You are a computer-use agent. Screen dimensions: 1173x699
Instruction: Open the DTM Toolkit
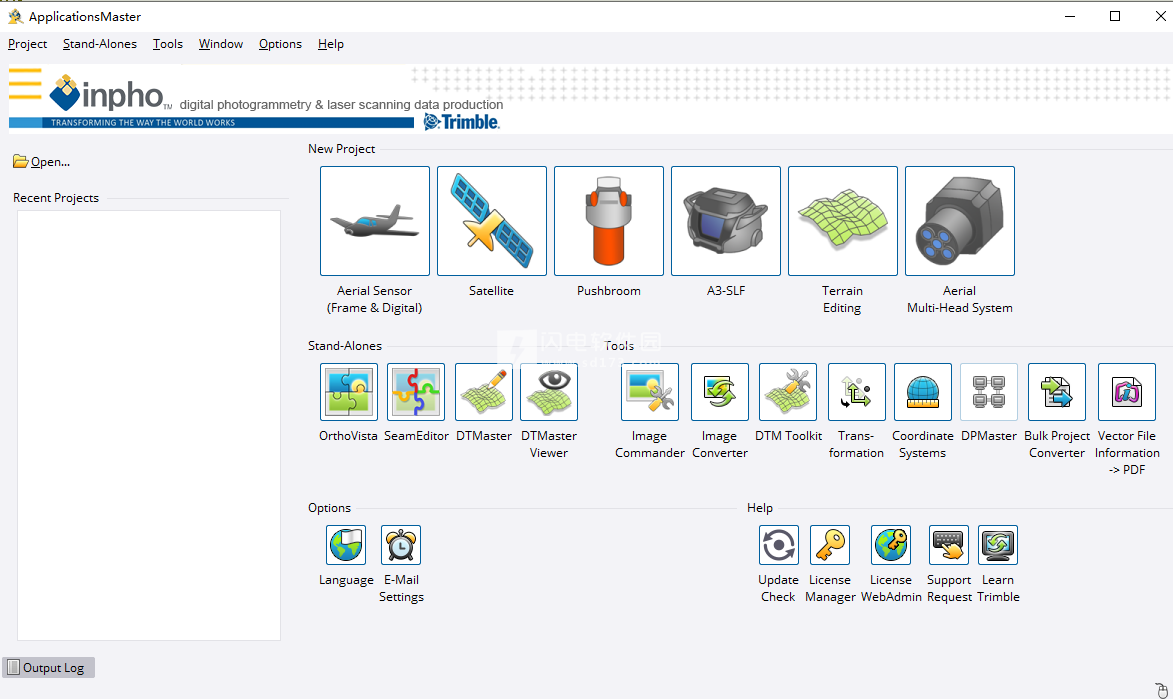[787, 391]
